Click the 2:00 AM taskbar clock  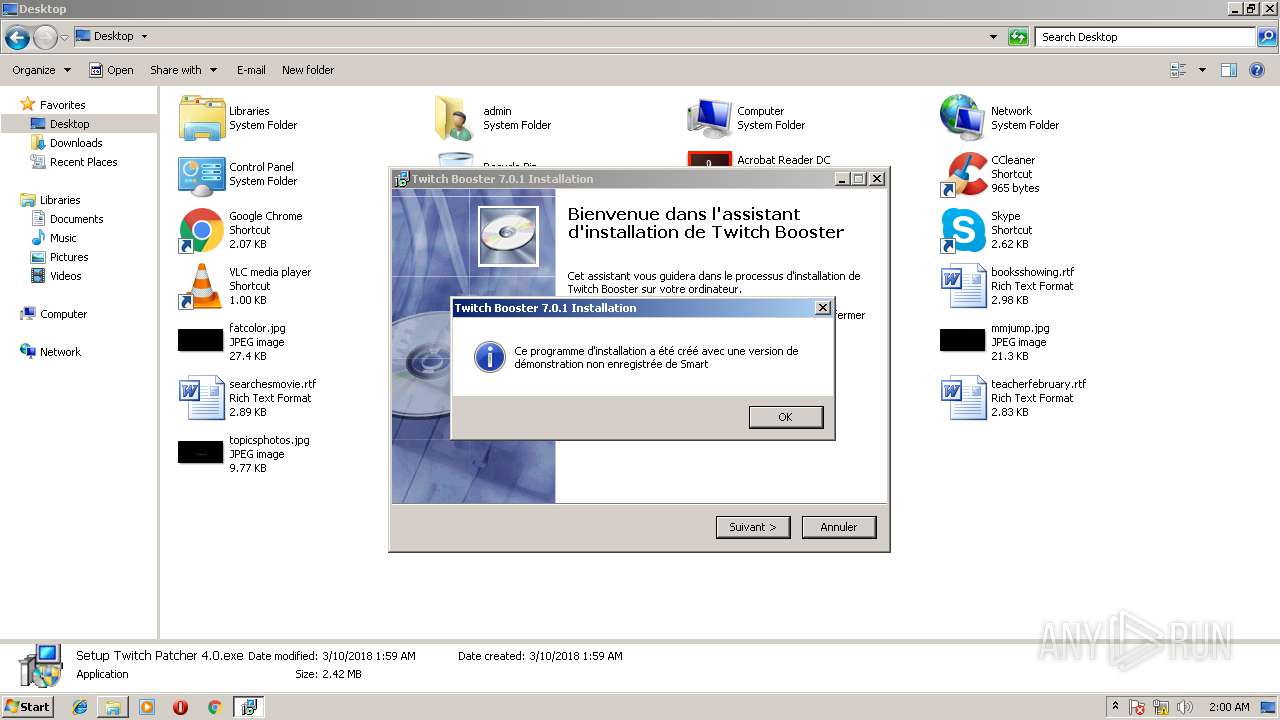(1229, 707)
